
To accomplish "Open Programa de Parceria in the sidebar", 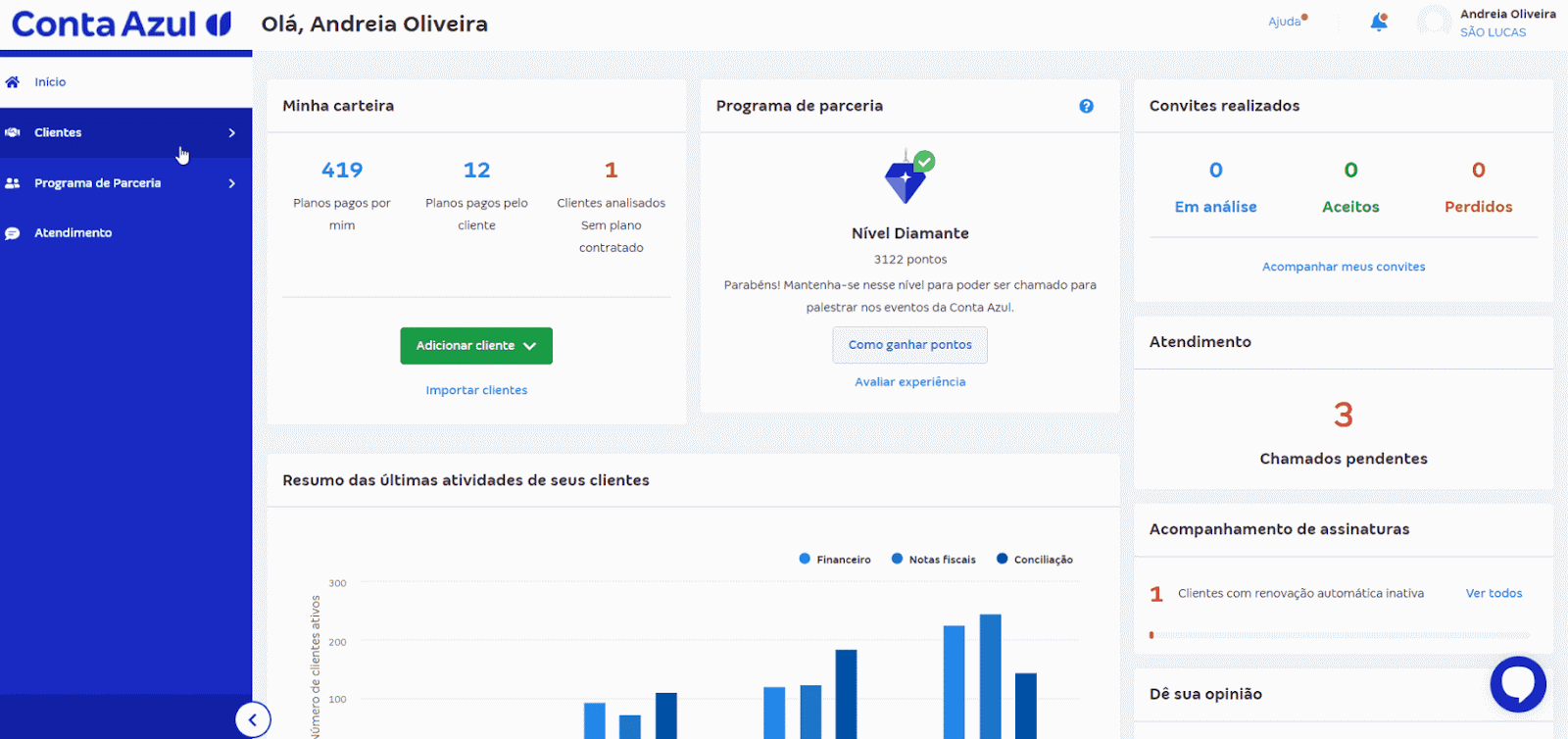I will coord(126,183).
